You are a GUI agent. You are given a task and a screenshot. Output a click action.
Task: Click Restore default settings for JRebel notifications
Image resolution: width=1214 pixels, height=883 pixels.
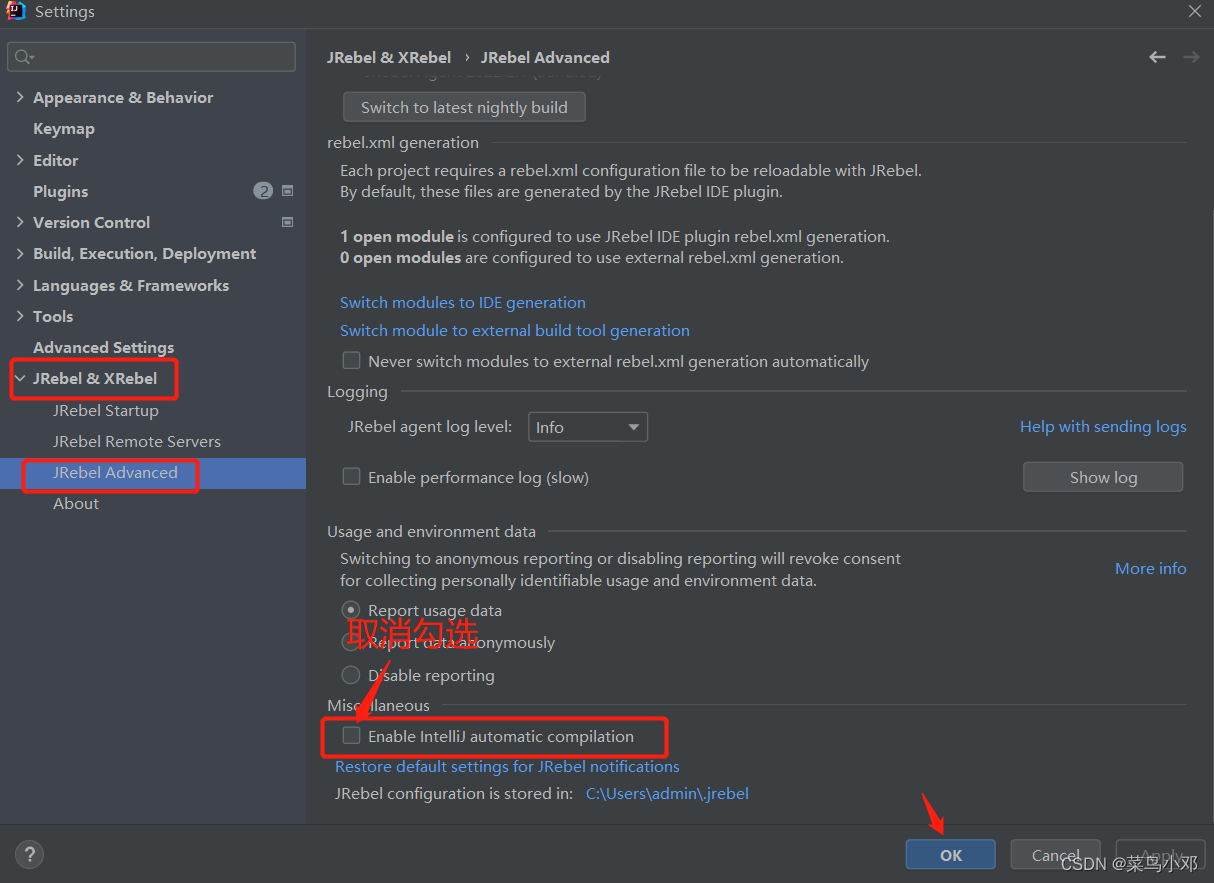507,766
